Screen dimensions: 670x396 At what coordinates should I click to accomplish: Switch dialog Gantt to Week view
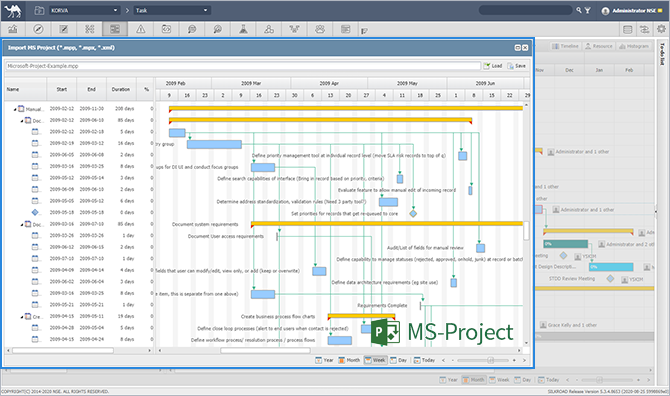pos(375,360)
